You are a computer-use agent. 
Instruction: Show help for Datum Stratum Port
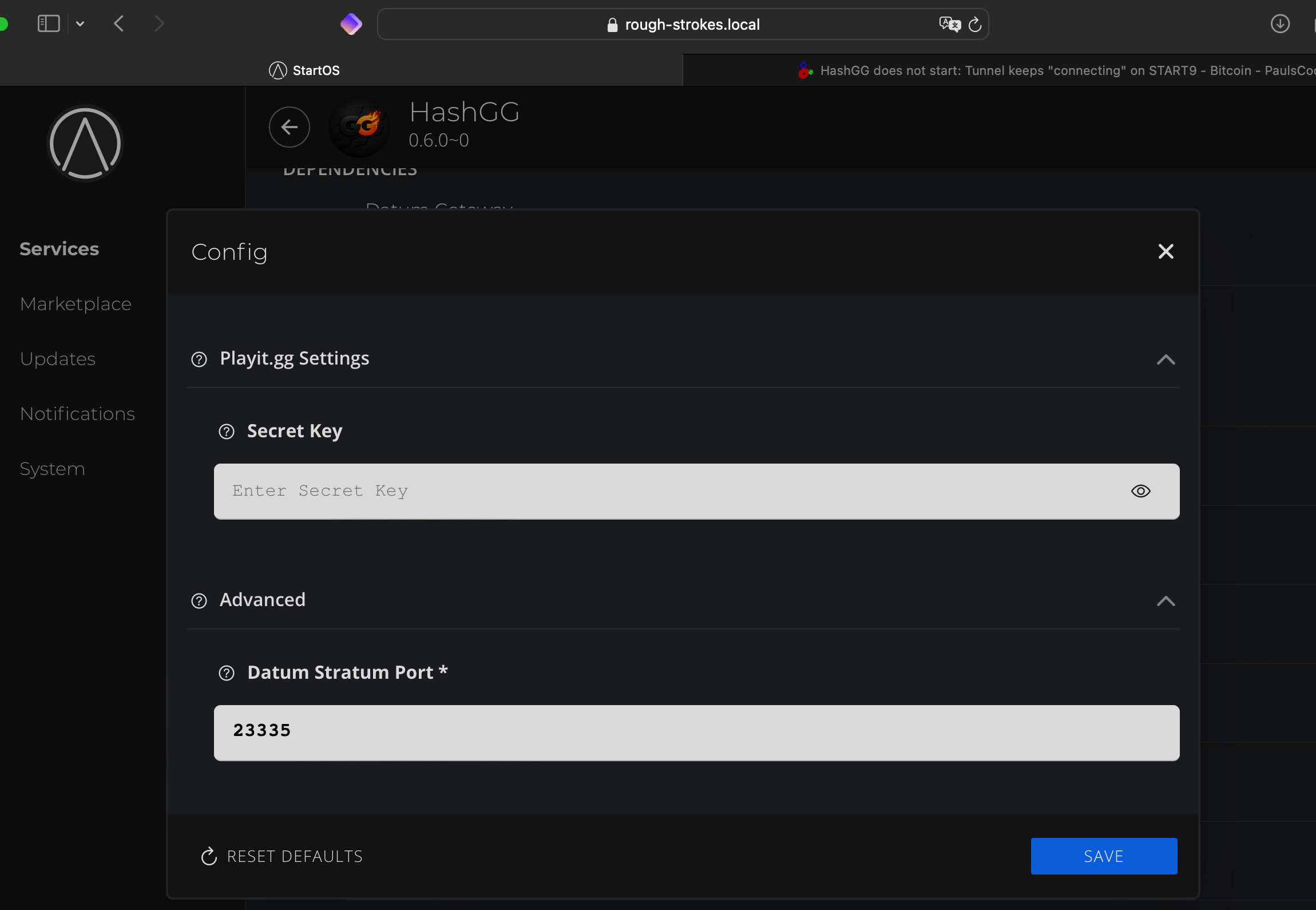point(227,673)
